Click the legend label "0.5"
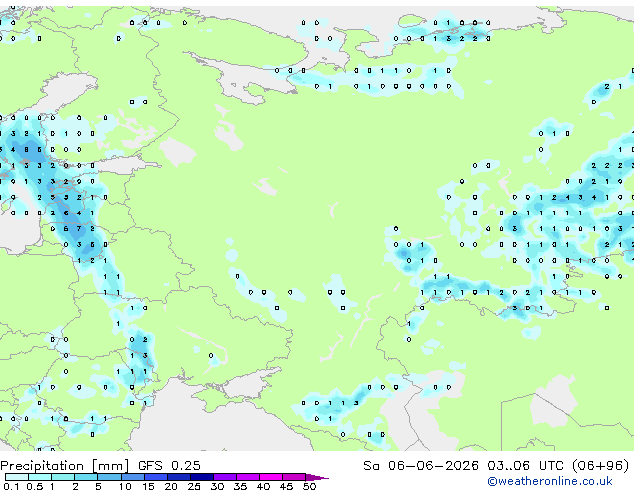The height and width of the screenshot is (490, 634). pyautogui.click(x=35, y=486)
